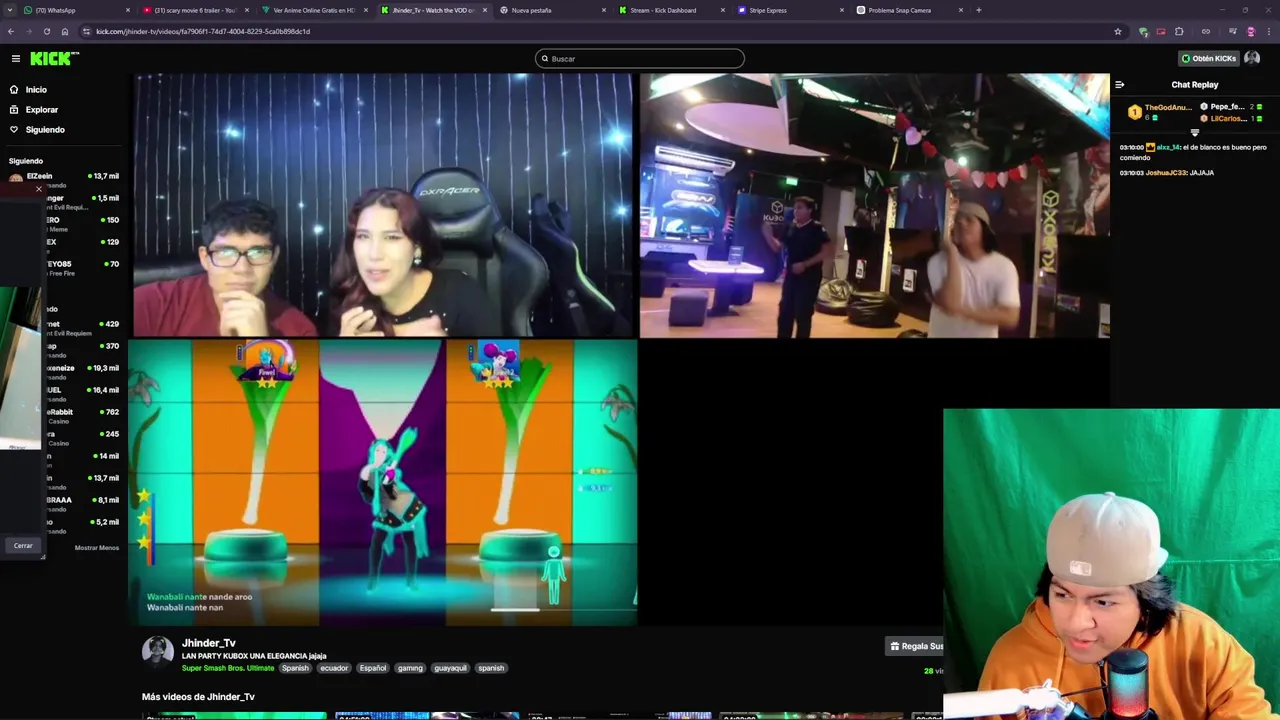
Task: Click Mostrar Menos in the sidebar
Action: [x=97, y=548]
